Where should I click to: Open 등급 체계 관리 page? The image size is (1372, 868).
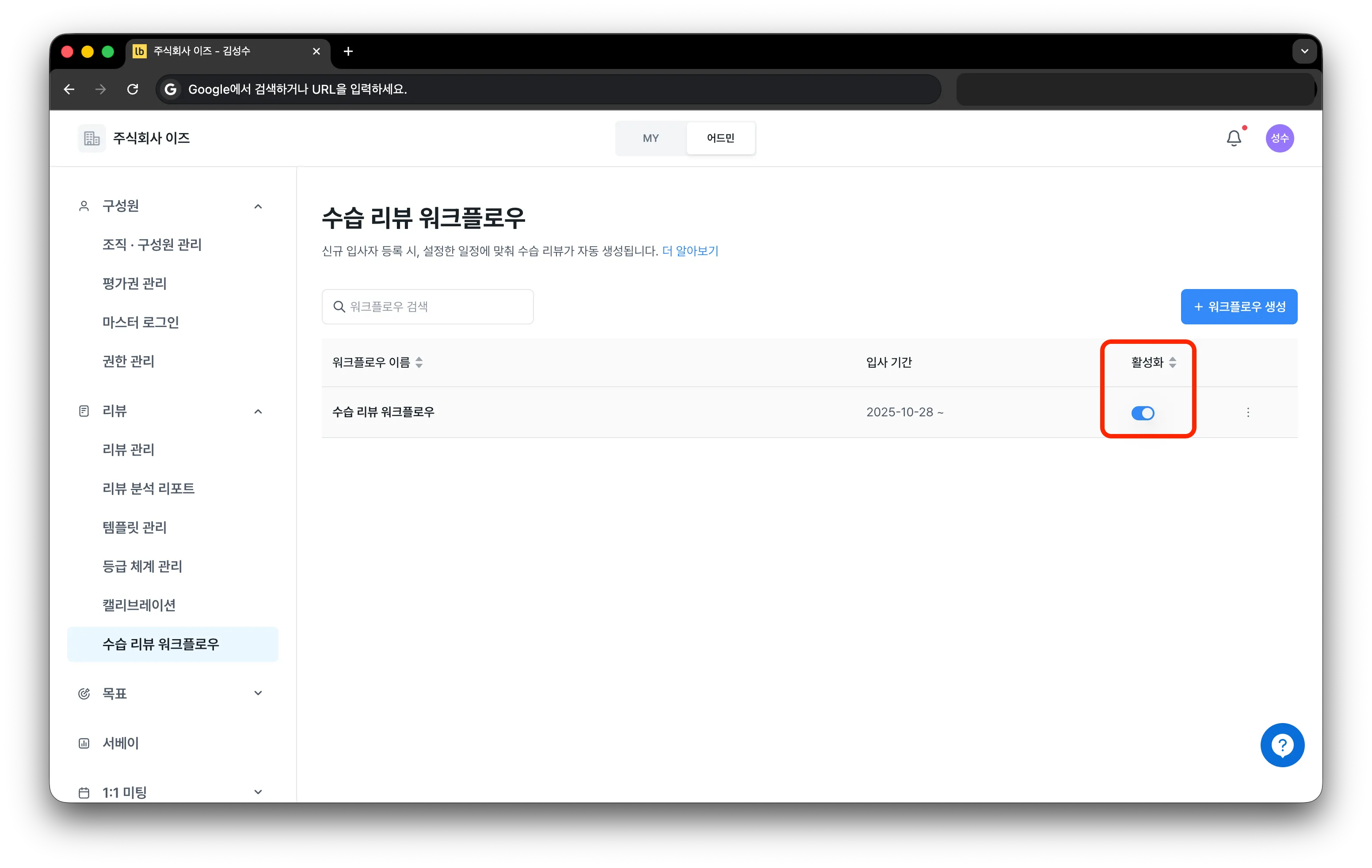[x=142, y=566]
